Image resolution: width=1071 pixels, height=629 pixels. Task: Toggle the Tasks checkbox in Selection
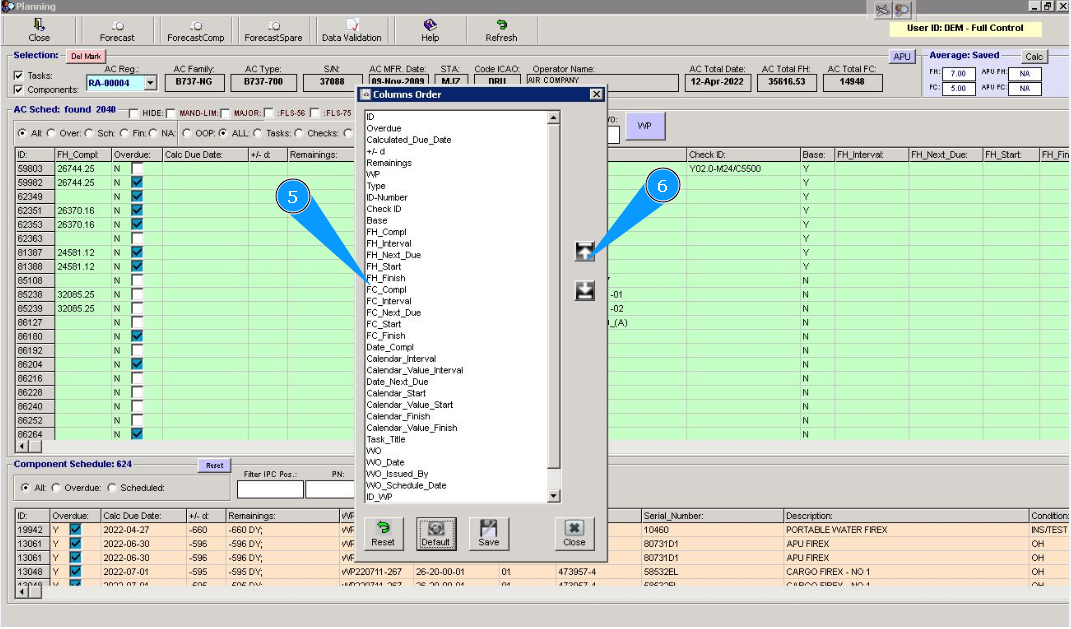[x=18, y=75]
